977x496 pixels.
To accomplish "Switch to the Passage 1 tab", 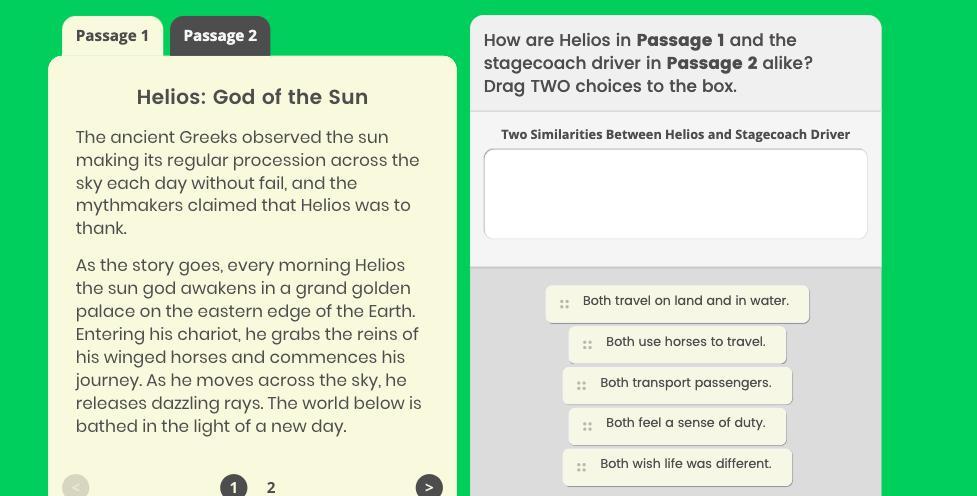I will (x=112, y=36).
